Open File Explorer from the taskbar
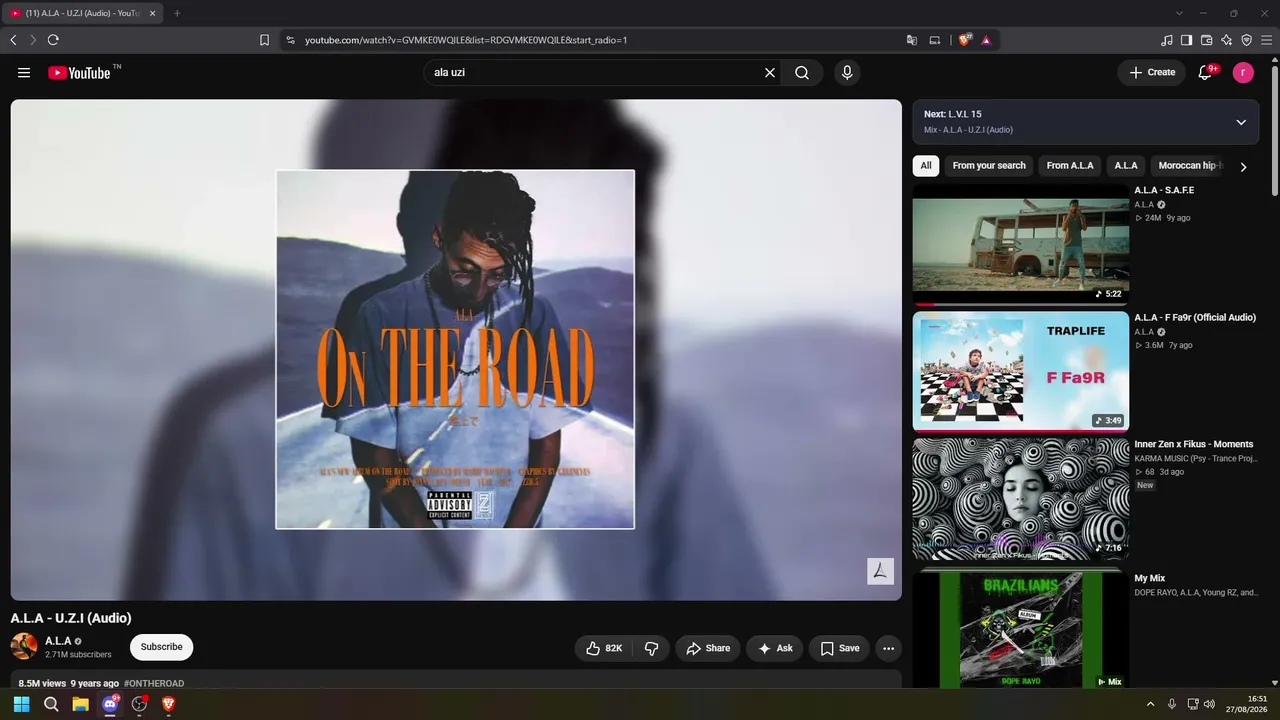 click(80, 704)
